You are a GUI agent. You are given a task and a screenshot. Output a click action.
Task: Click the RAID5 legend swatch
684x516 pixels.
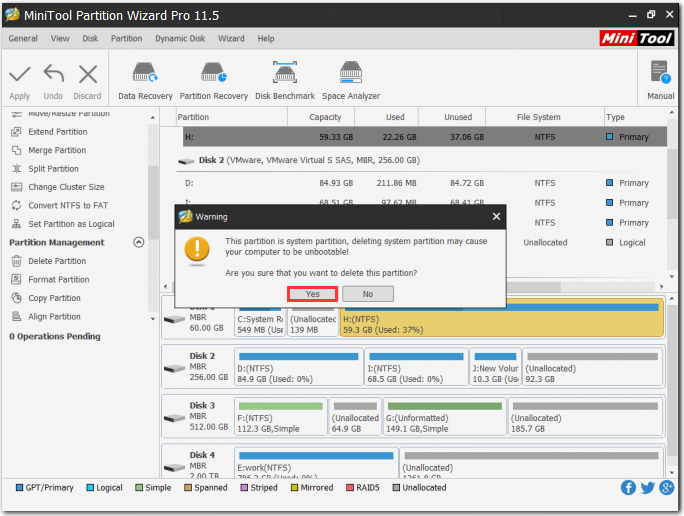349,488
